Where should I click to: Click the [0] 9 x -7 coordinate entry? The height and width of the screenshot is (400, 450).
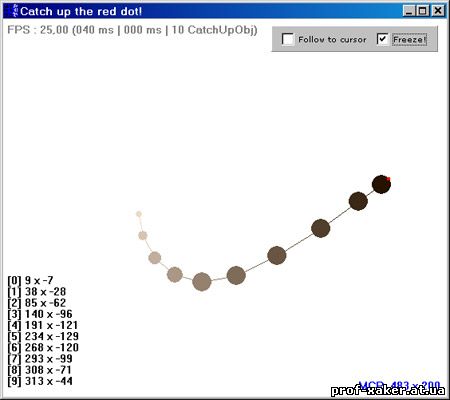tap(30, 280)
